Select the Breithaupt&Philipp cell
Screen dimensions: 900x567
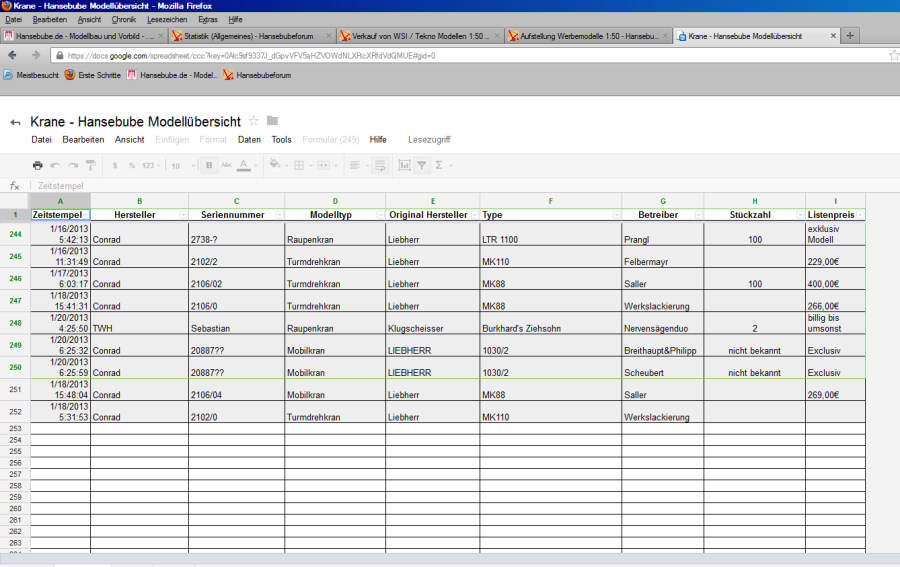662,345
